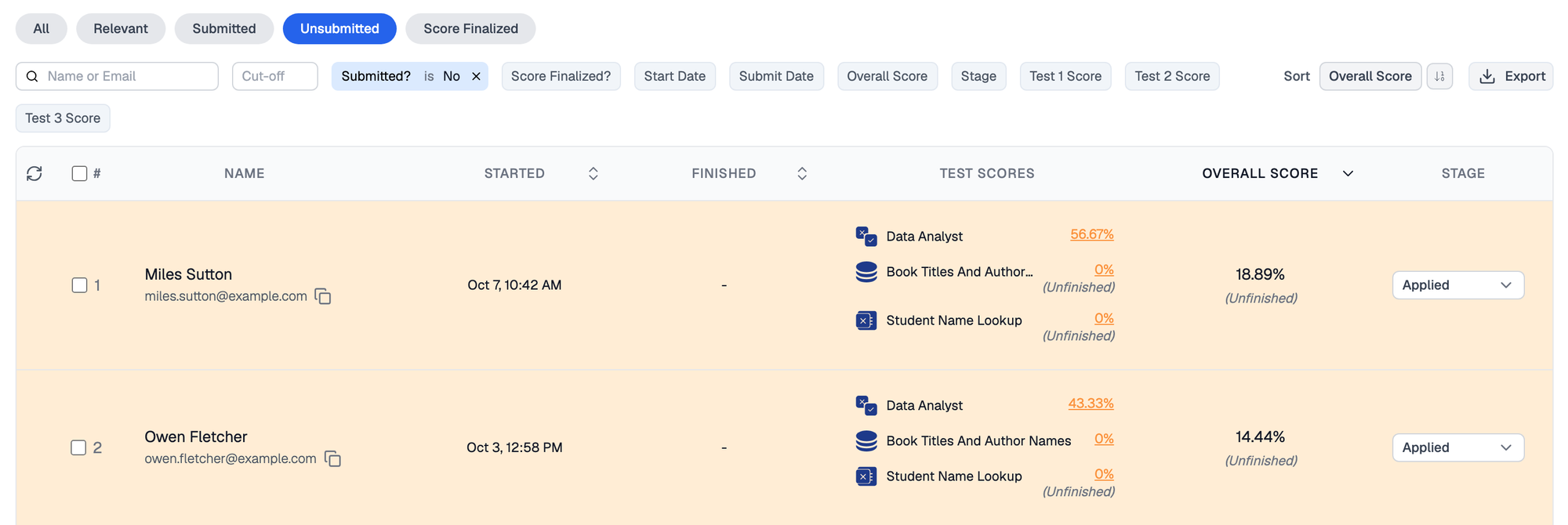Screen dimensions: 1568x525
Task: Click Owen Fletcher's Data Analyst test icon
Action: [x=866, y=405]
